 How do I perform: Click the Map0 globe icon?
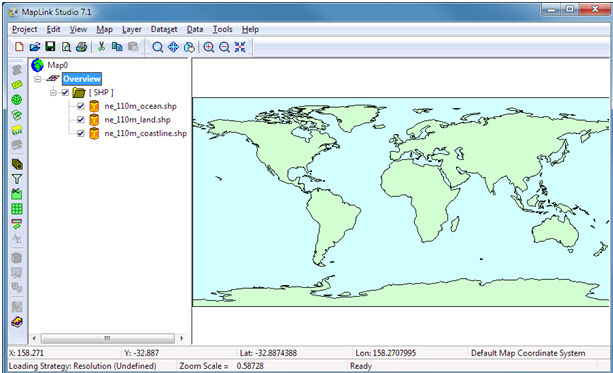(38, 65)
